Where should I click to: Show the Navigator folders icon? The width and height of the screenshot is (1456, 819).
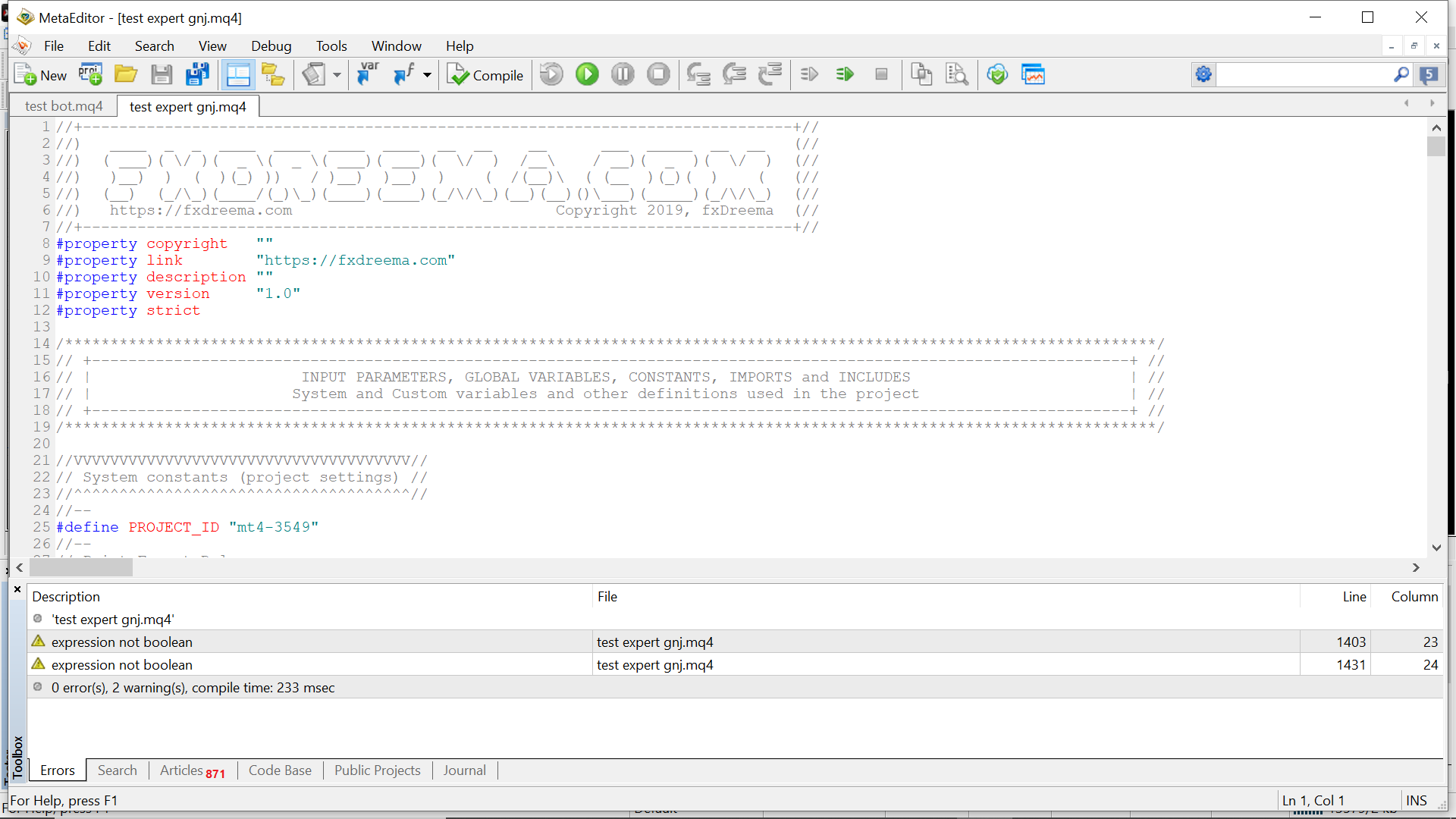pos(273,74)
